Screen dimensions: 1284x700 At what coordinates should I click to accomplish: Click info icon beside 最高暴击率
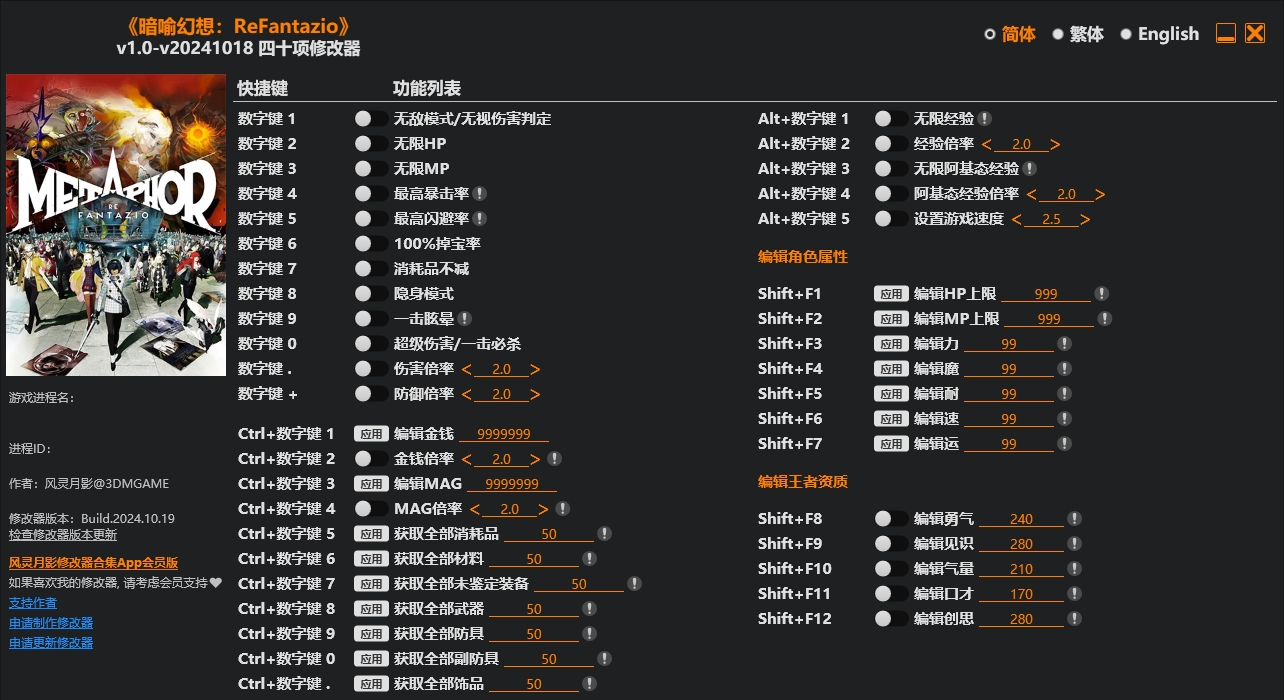480,194
